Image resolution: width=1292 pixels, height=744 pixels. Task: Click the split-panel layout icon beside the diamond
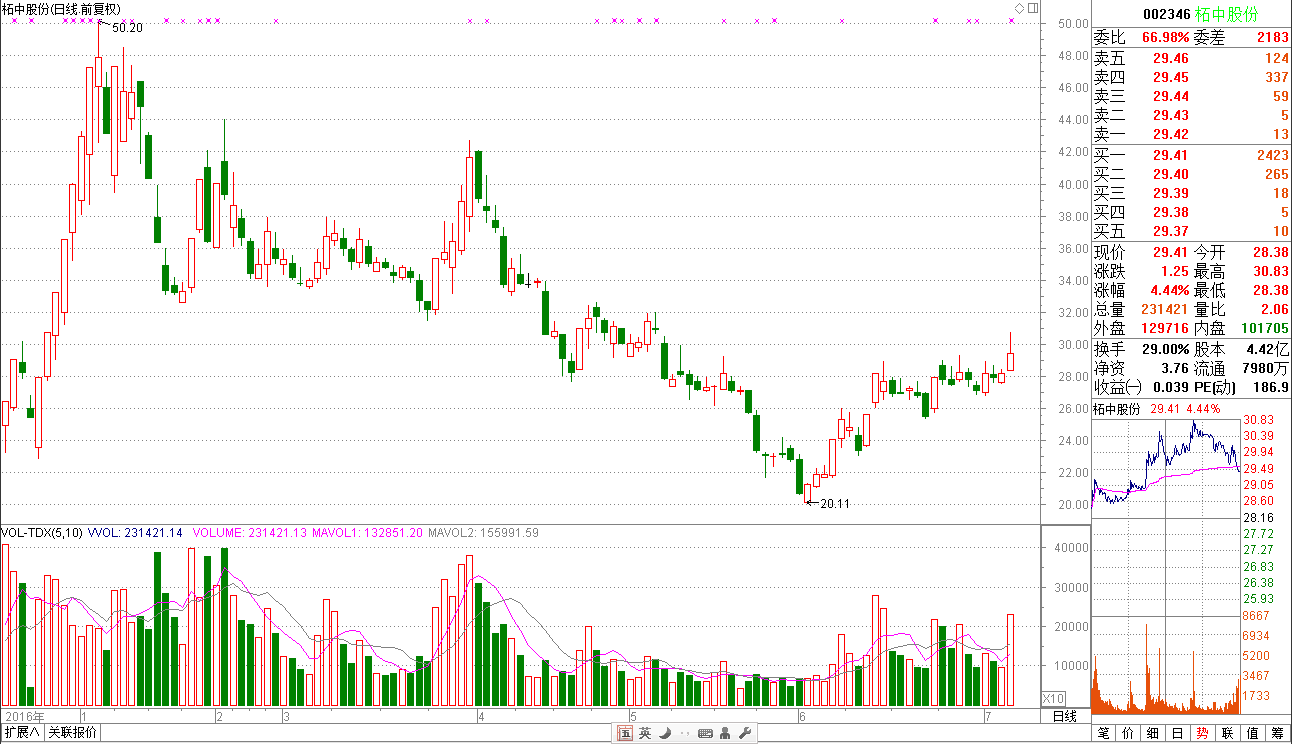coord(1033,8)
